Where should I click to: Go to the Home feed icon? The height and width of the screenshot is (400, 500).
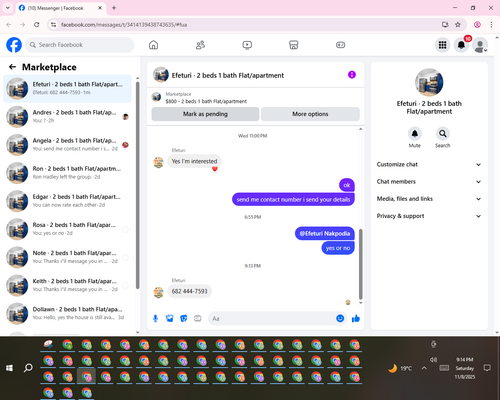point(153,45)
